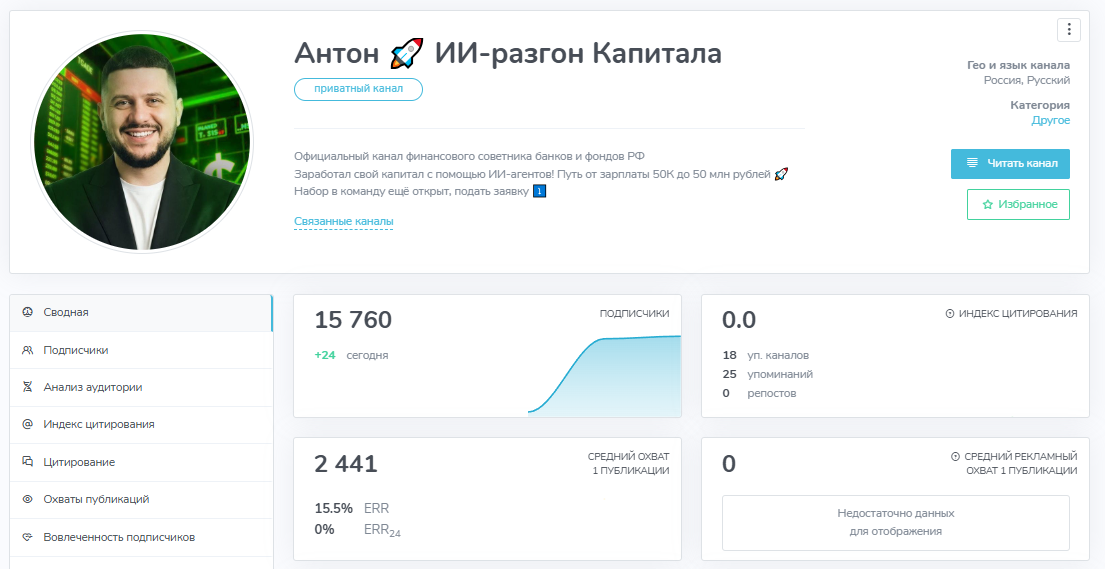The height and width of the screenshot is (569, 1105).
Task: Open the Цитирование section
Action: pyautogui.click(x=141, y=462)
